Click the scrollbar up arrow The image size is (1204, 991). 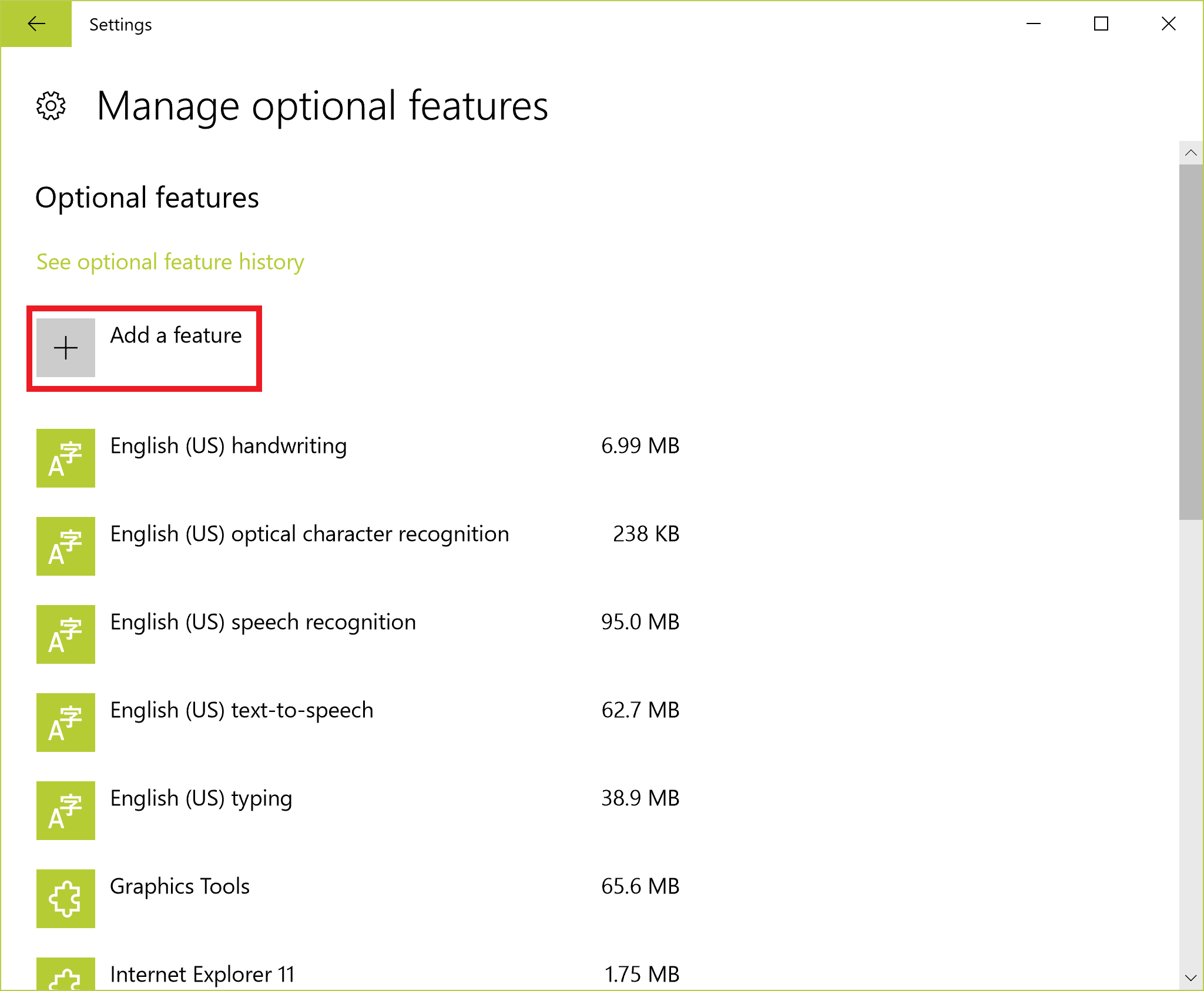point(1191,153)
